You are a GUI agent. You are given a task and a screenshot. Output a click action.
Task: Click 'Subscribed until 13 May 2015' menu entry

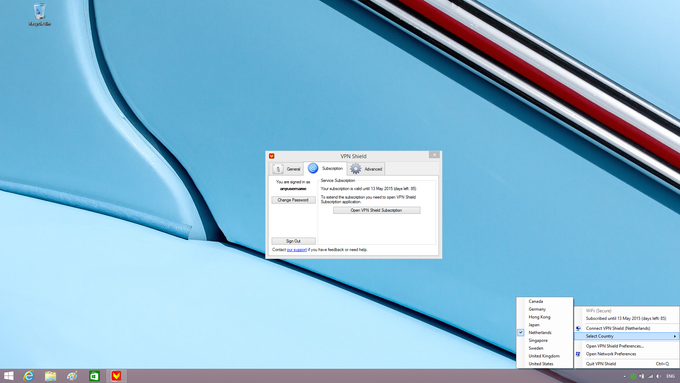[627, 318]
